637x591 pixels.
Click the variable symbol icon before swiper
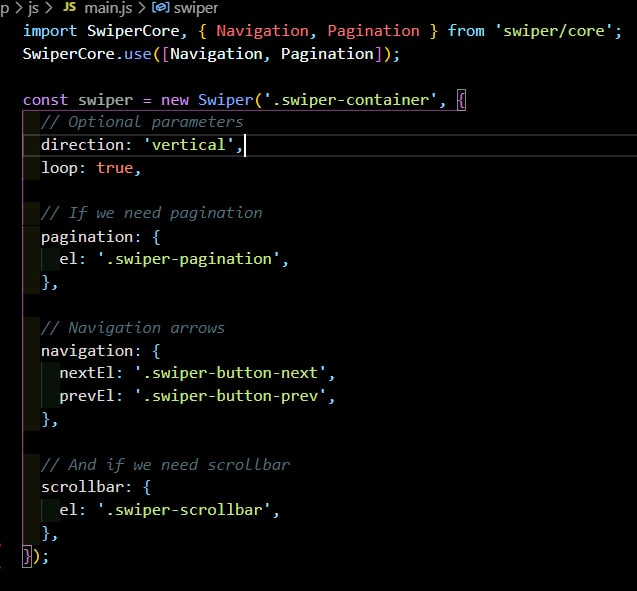[x=160, y=7]
